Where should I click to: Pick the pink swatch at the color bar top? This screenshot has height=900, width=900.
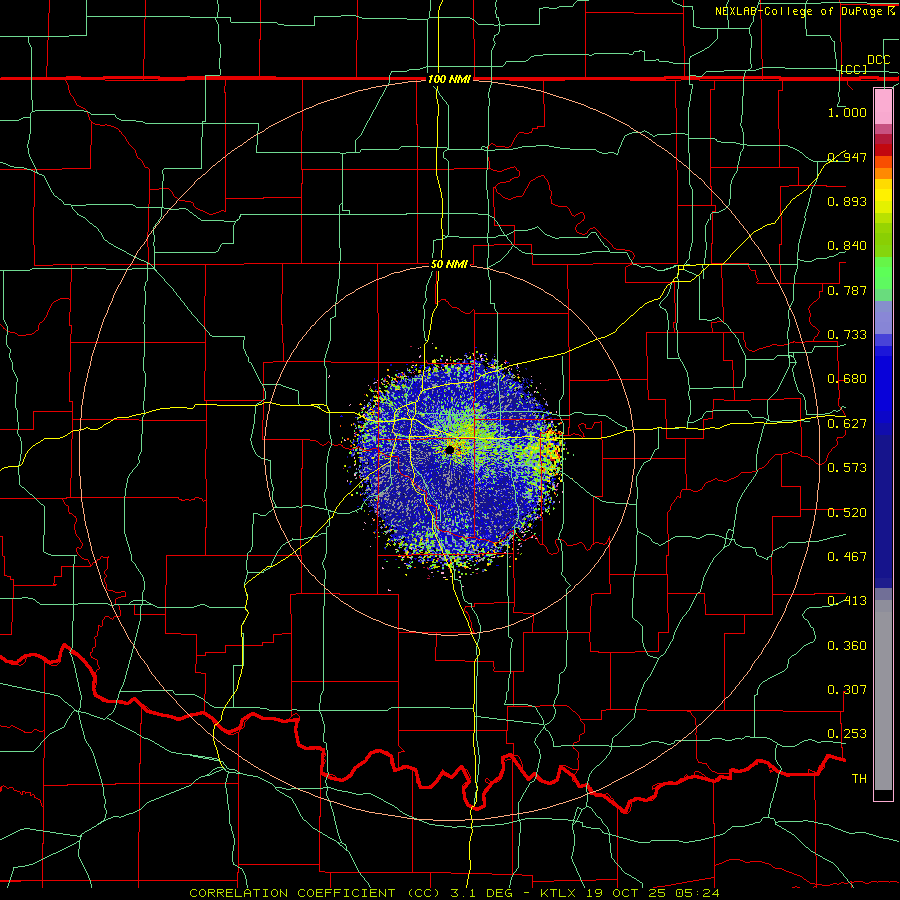point(883,107)
